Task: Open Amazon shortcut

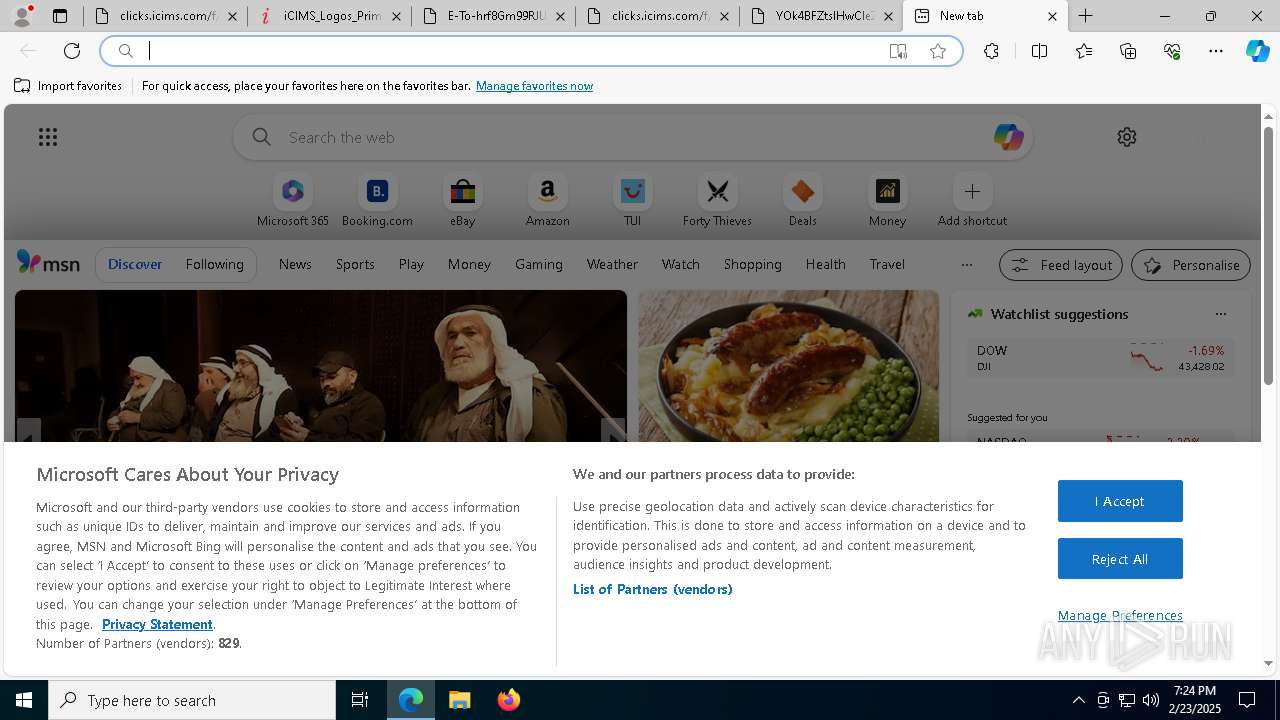Action: coord(547,201)
